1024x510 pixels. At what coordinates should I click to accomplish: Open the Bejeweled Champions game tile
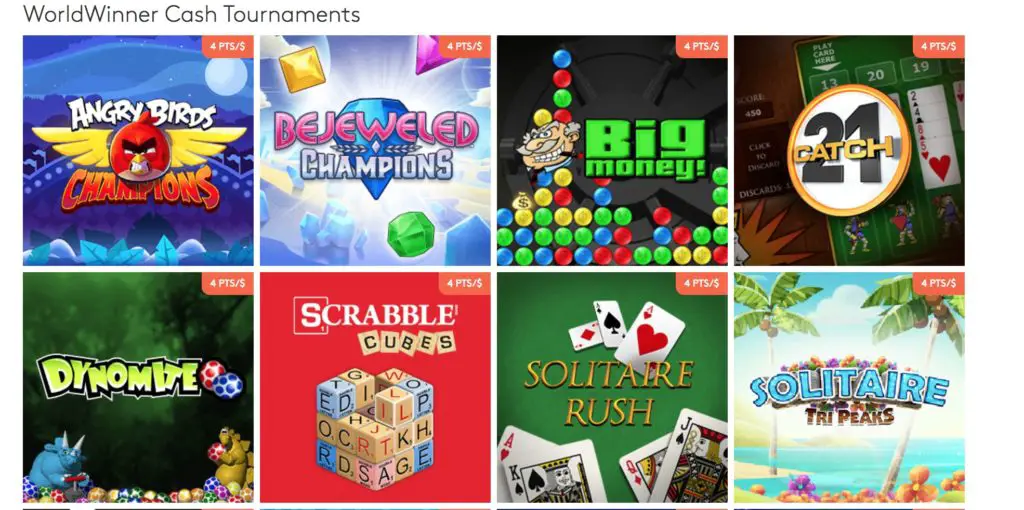click(375, 150)
